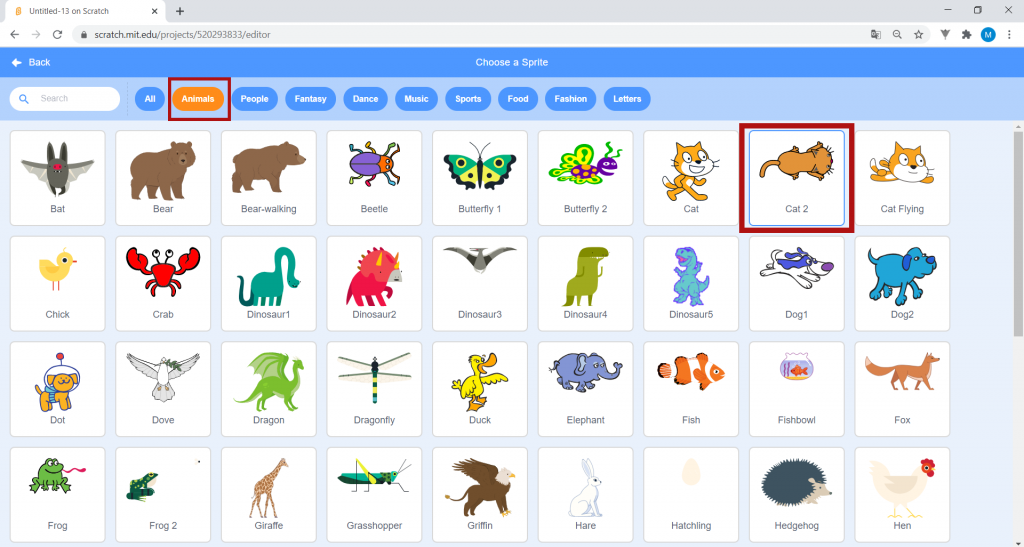Open the Extensions puzzle icon
This screenshot has width=1024, height=547.
click(967, 35)
